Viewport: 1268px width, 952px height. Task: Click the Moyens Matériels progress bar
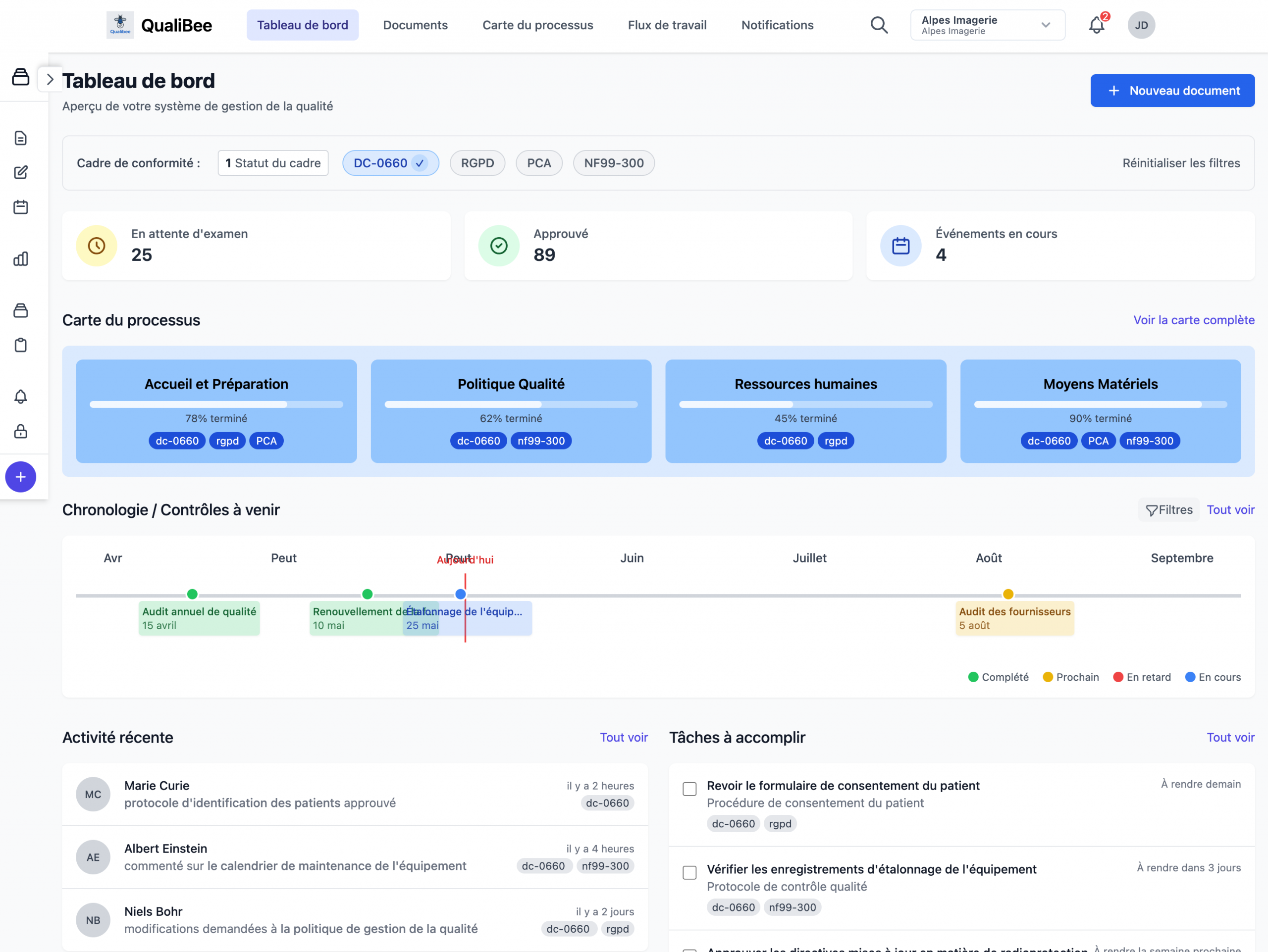tap(1100, 404)
